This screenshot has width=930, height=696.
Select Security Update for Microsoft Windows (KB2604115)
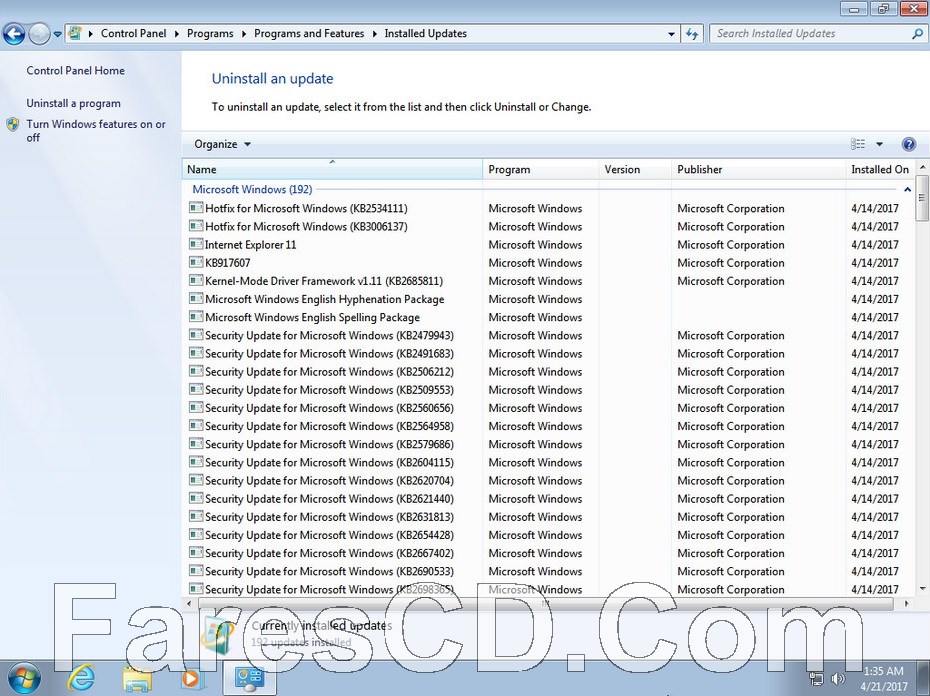point(329,462)
